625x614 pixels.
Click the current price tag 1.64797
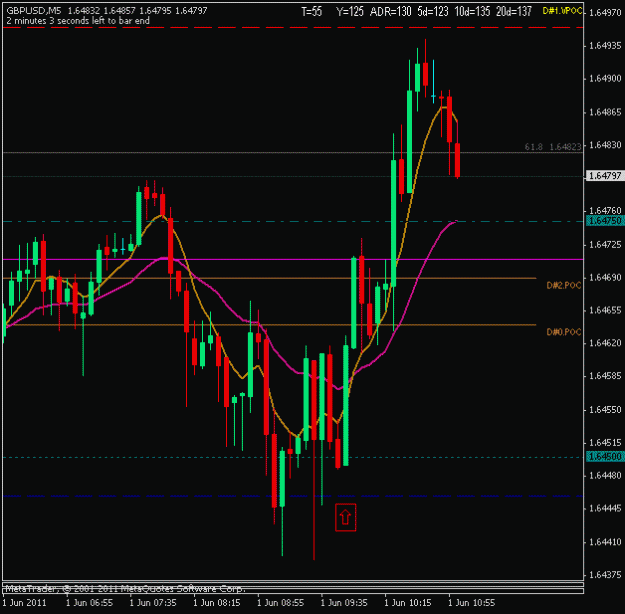pyautogui.click(x=605, y=175)
